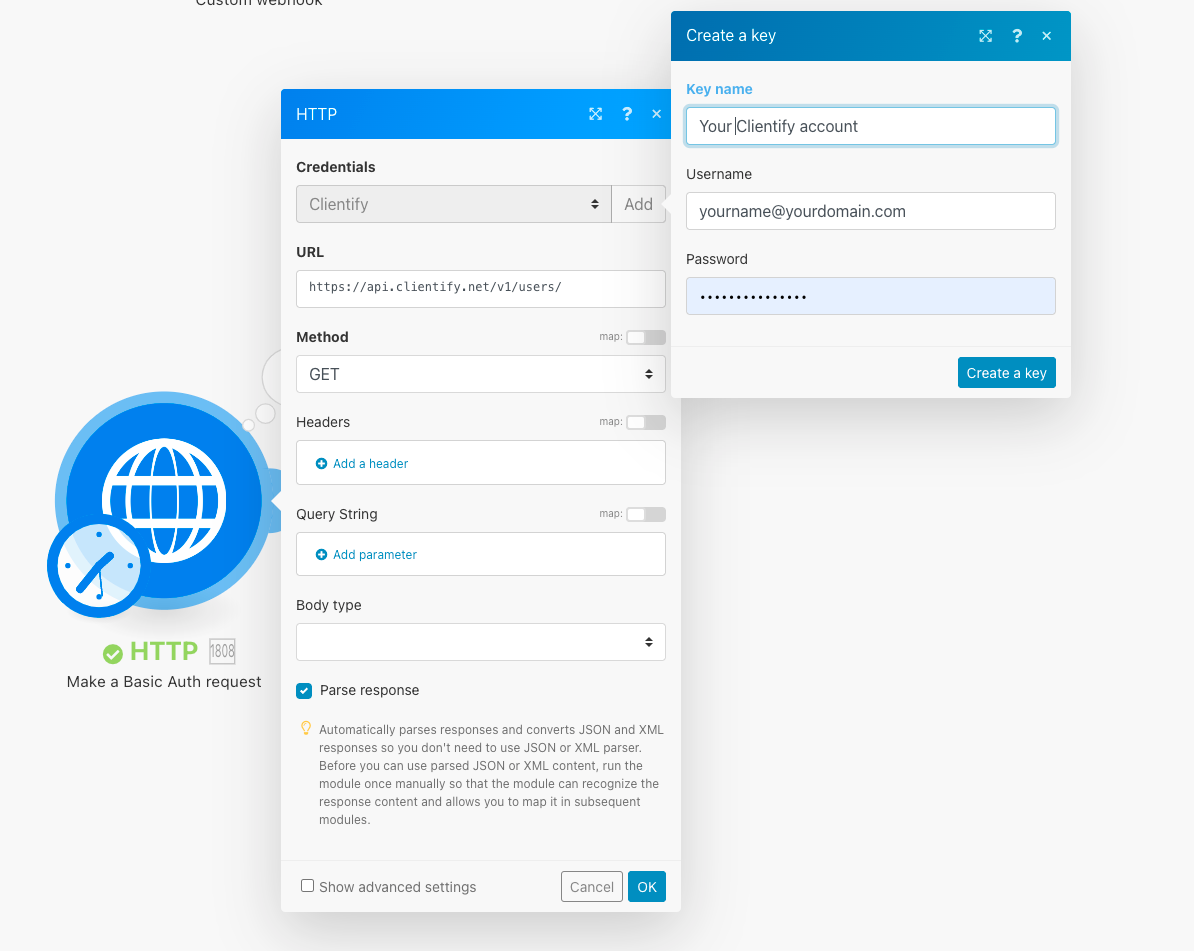Open the Method GET dropdown
Viewport: 1194px width, 951px height.
(480, 374)
